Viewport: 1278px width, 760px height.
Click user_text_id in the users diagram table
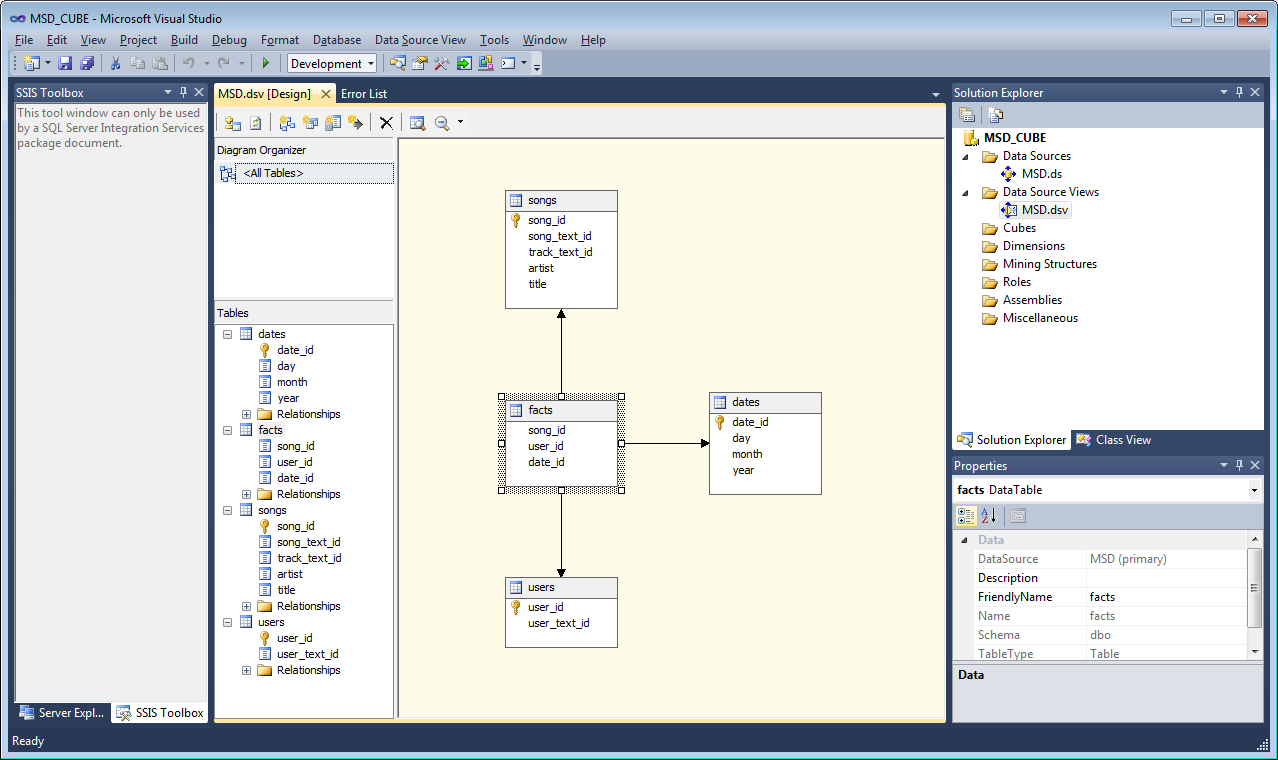tap(559, 623)
